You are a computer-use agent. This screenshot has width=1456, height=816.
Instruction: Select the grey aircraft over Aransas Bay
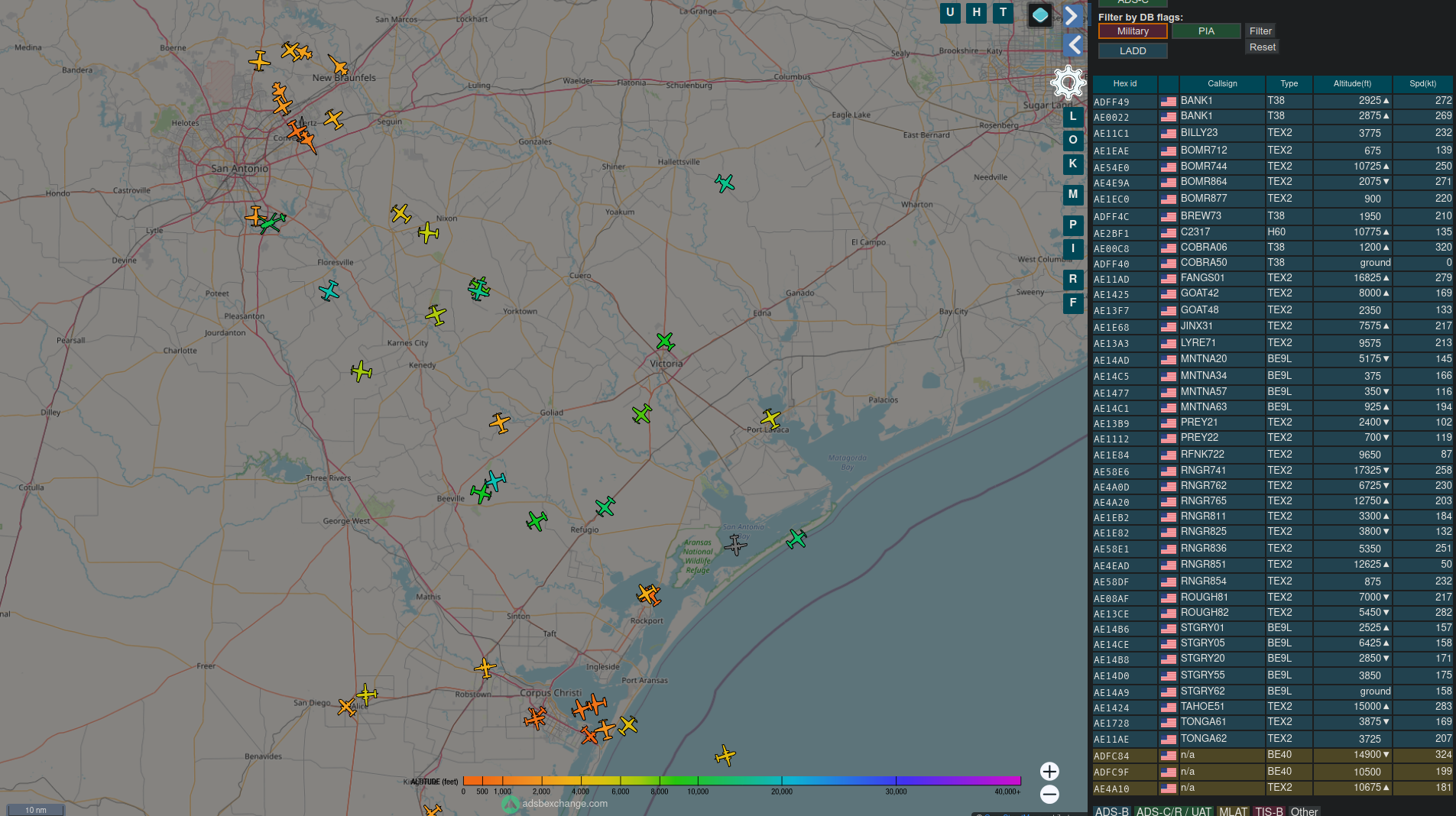(735, 545)
